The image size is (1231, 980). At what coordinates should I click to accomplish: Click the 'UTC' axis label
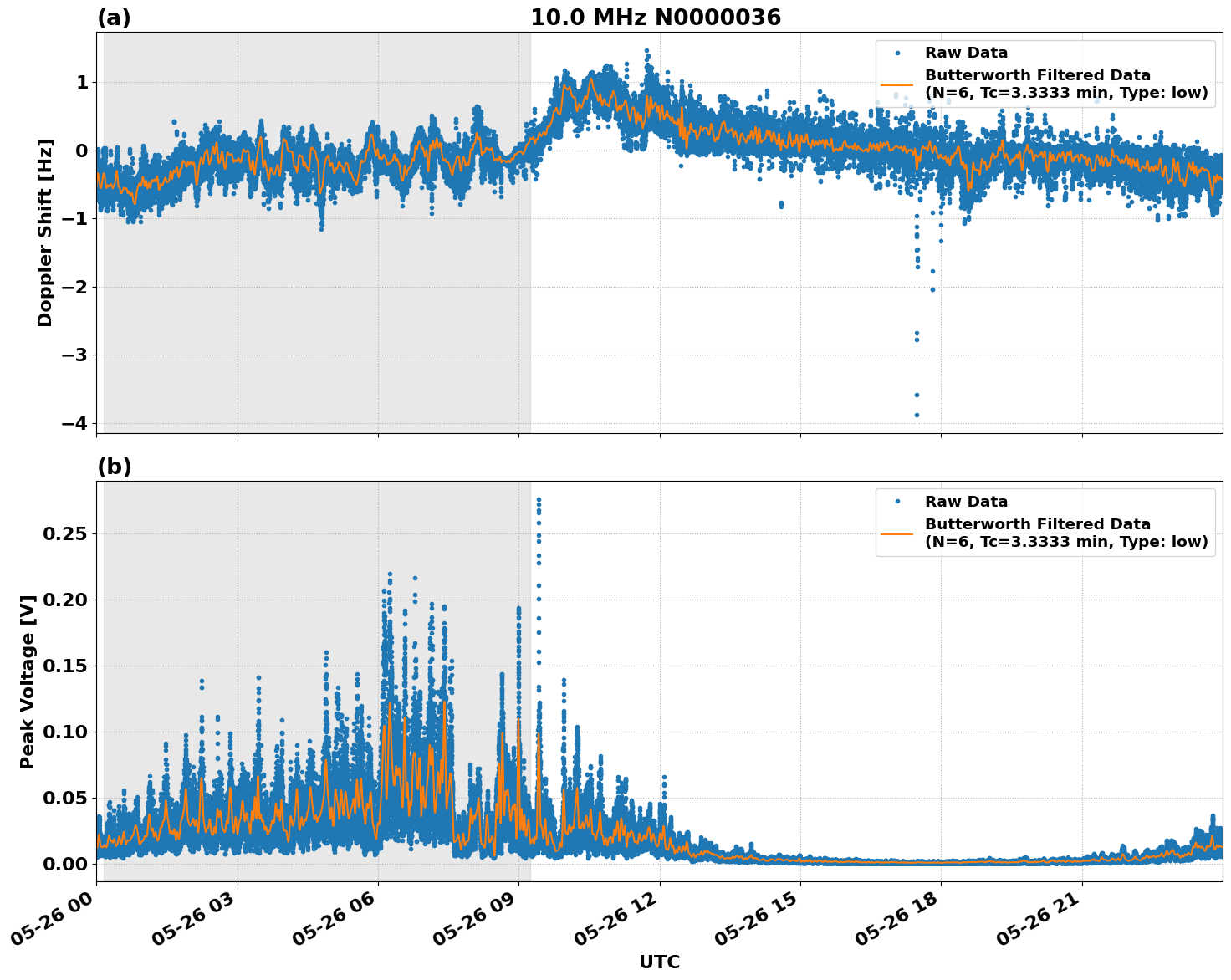[x=658, y=962]
